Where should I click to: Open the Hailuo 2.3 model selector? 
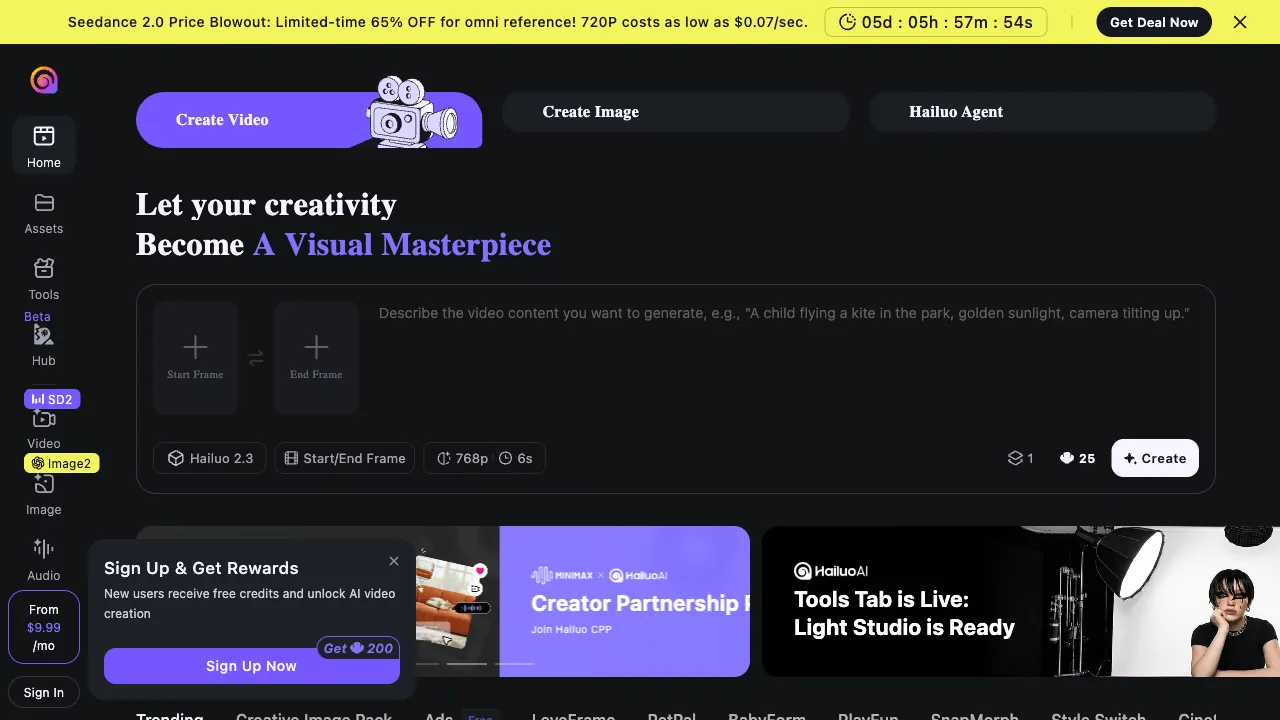click(210, 458)
